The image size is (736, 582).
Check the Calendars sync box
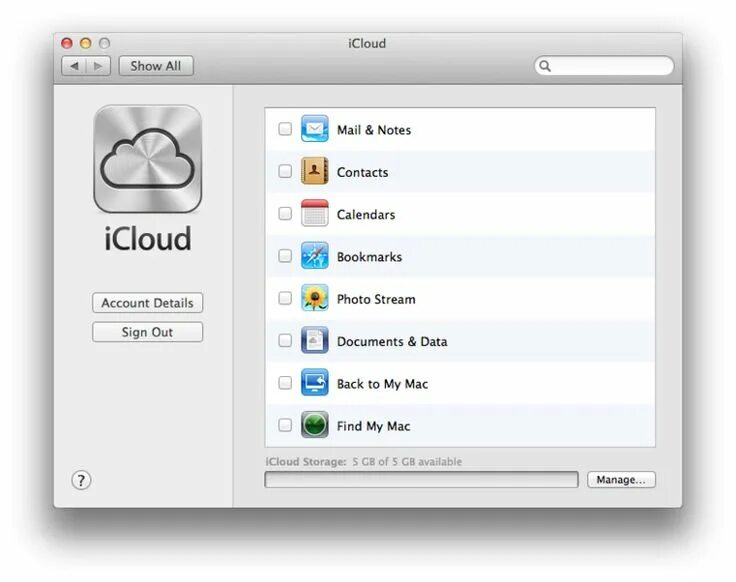[285, 214]
